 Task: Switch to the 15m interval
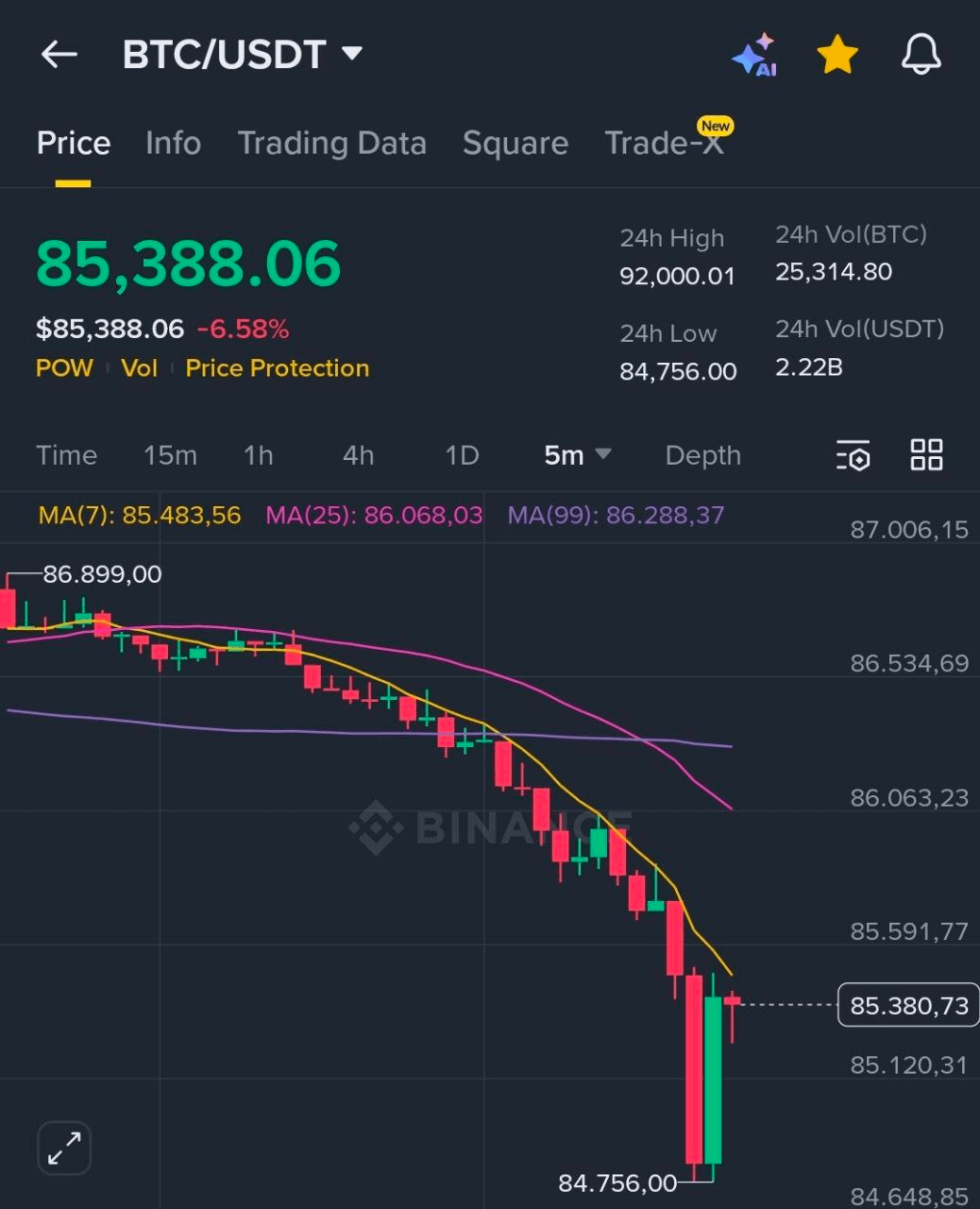click(x=170, y=454)
